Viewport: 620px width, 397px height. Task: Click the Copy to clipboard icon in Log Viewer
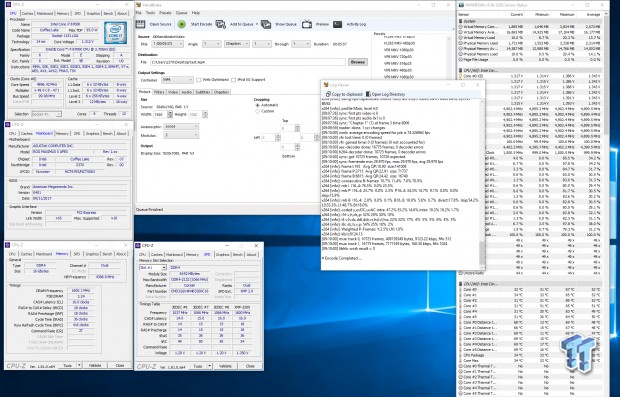[328, 94]
